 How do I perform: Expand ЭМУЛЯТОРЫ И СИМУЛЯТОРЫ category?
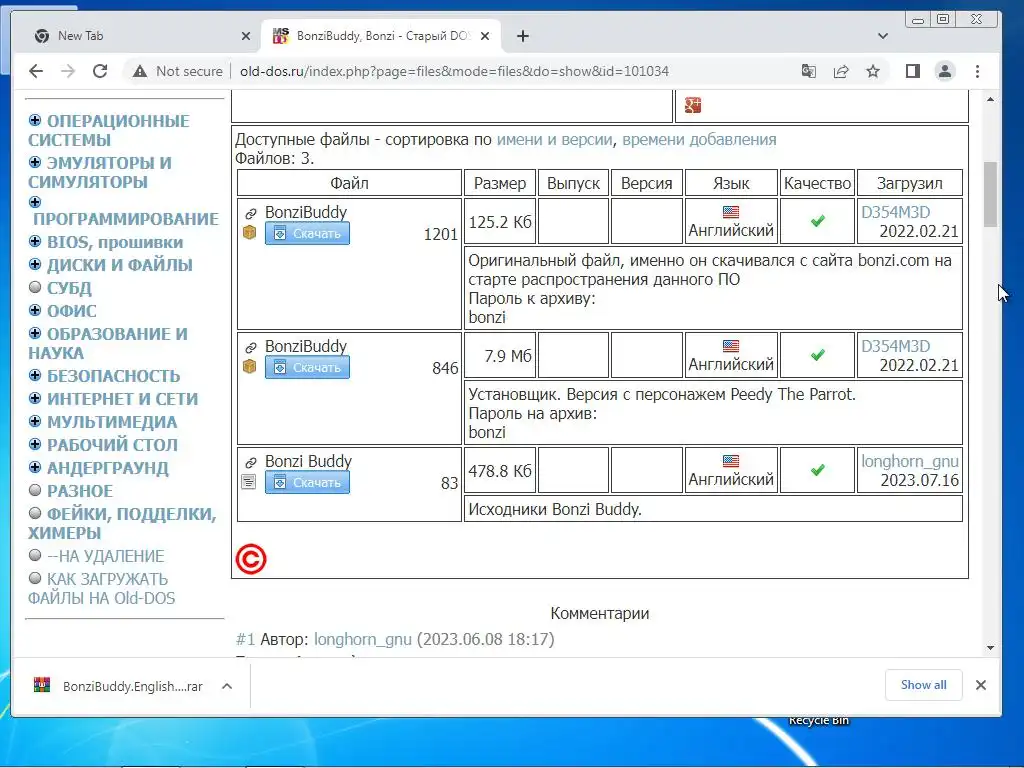click(35, 162)
